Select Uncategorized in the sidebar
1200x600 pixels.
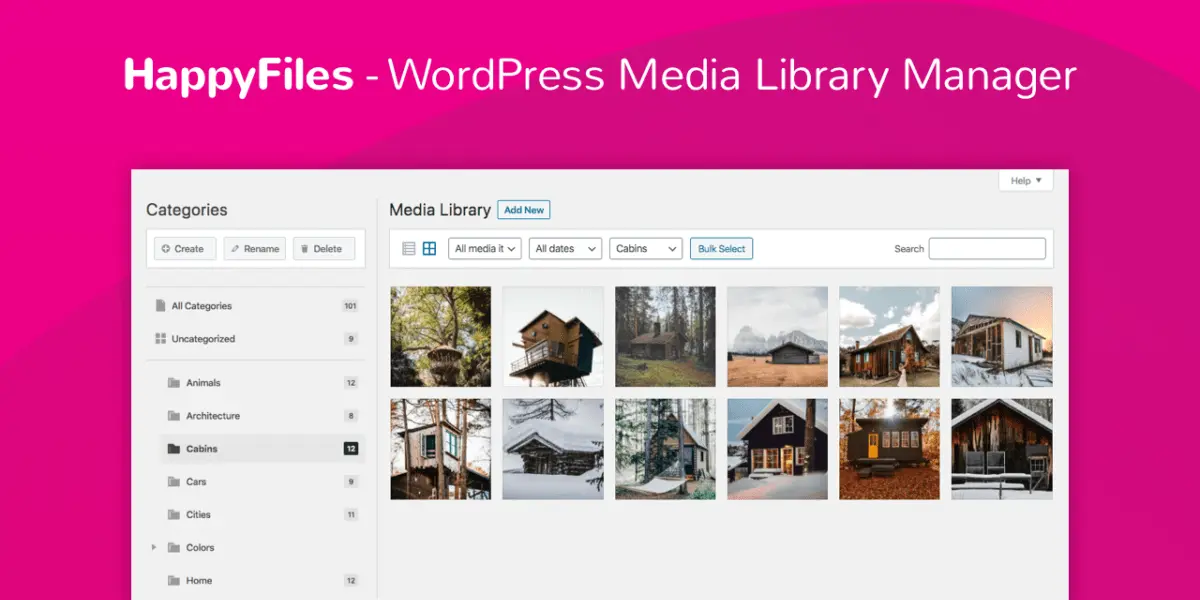(203, 339)
